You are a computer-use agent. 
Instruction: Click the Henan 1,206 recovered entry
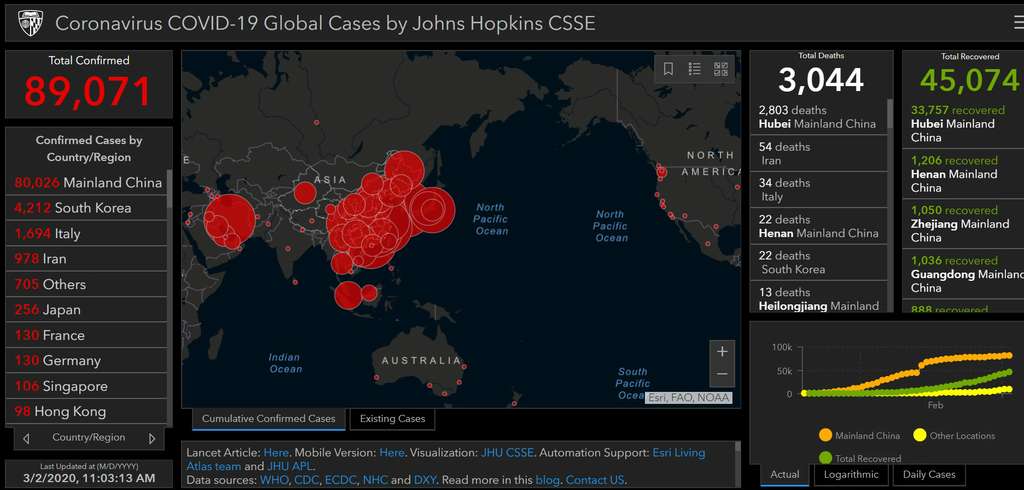pos(963,174)
